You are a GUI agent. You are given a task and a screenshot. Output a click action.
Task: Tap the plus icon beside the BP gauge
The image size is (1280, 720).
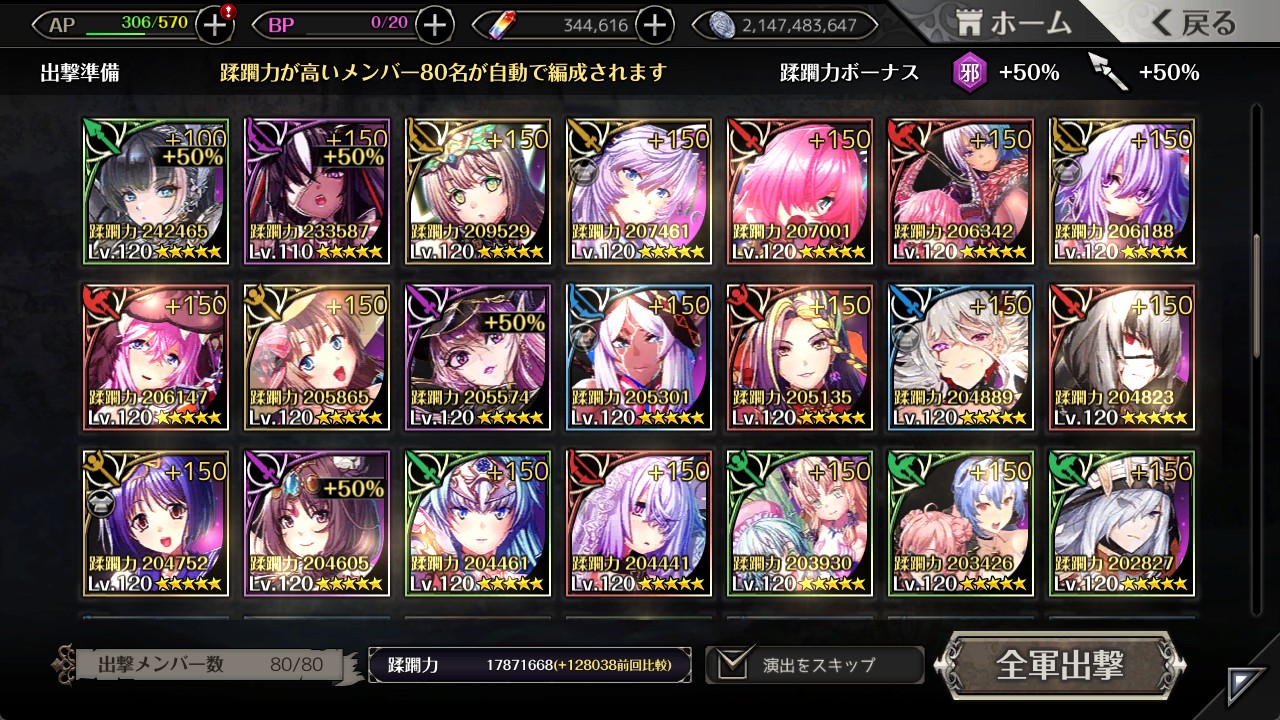pyautogui.click(x=434, y=25)
